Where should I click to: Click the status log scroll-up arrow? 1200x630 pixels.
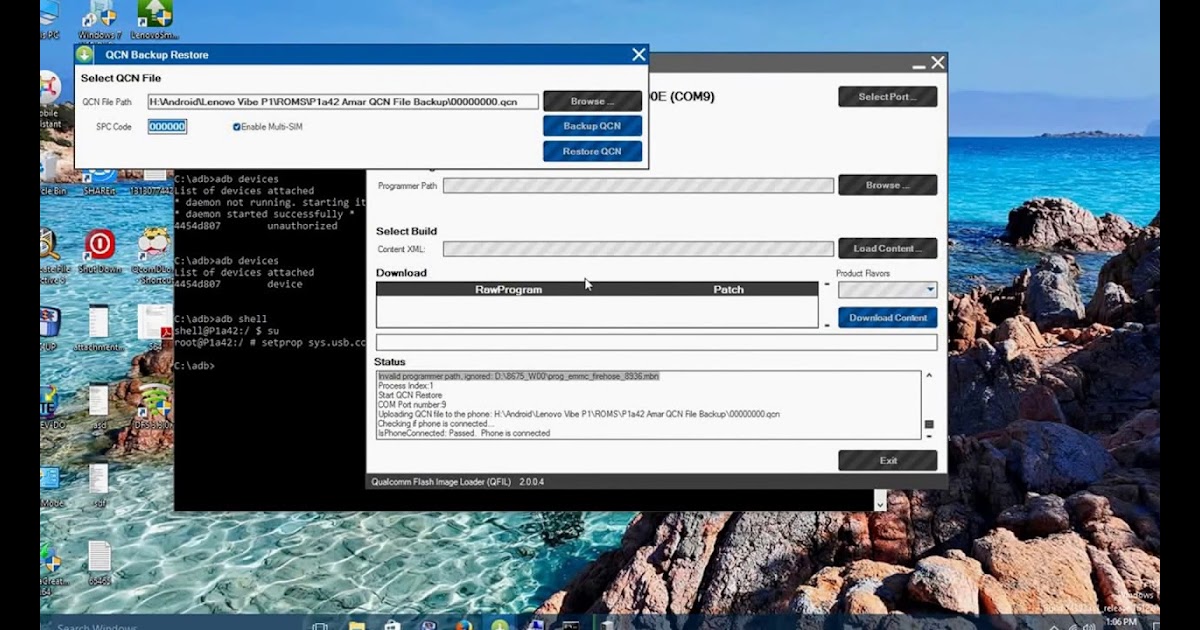tap(929, 376)
